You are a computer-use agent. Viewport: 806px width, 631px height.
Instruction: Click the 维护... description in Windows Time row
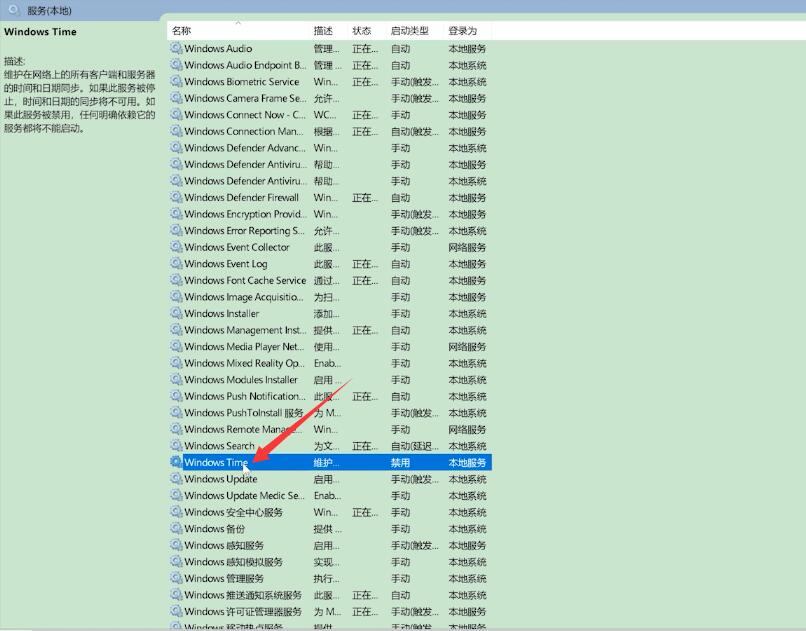[x=326, y=462]
